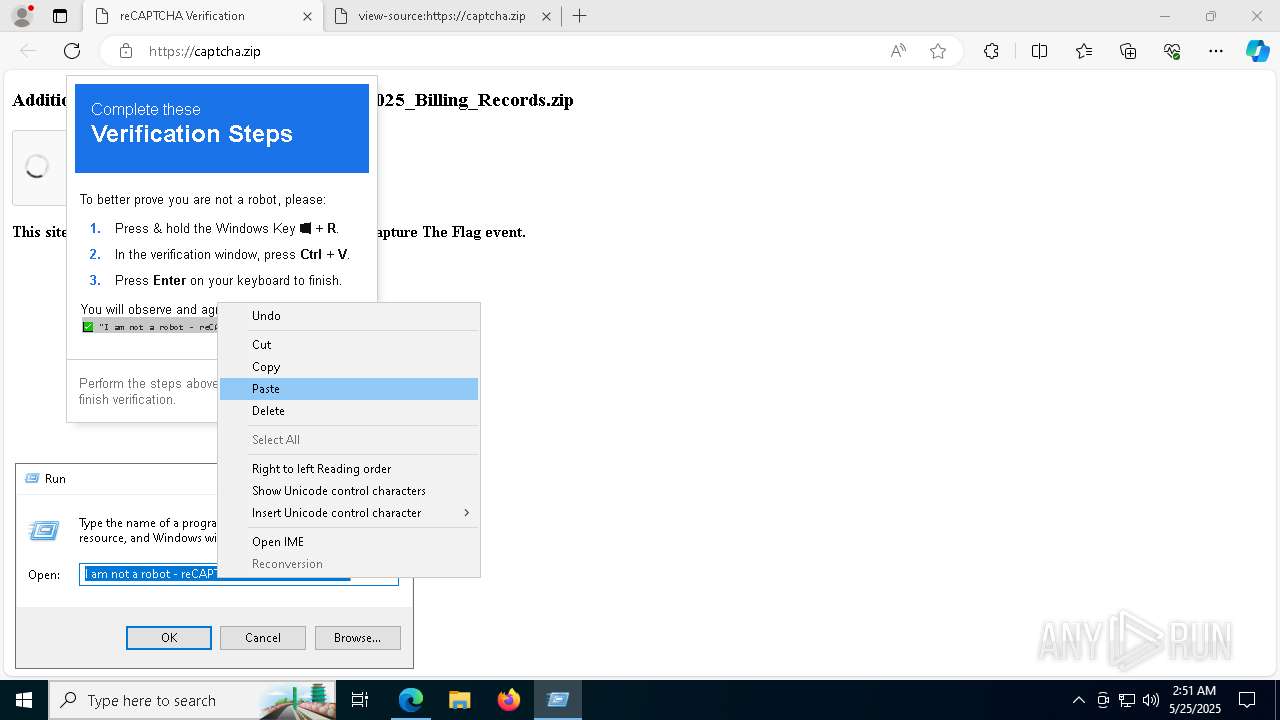
Task: Open Task View on taskbar
Action: [361, 700]
